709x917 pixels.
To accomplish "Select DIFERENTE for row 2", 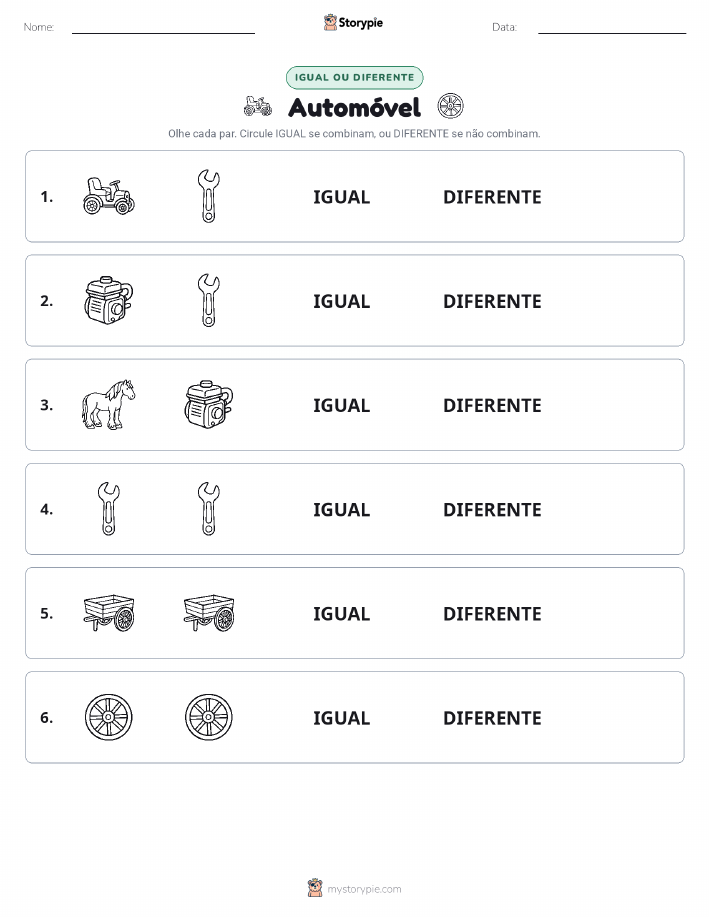I will [492, 301].
